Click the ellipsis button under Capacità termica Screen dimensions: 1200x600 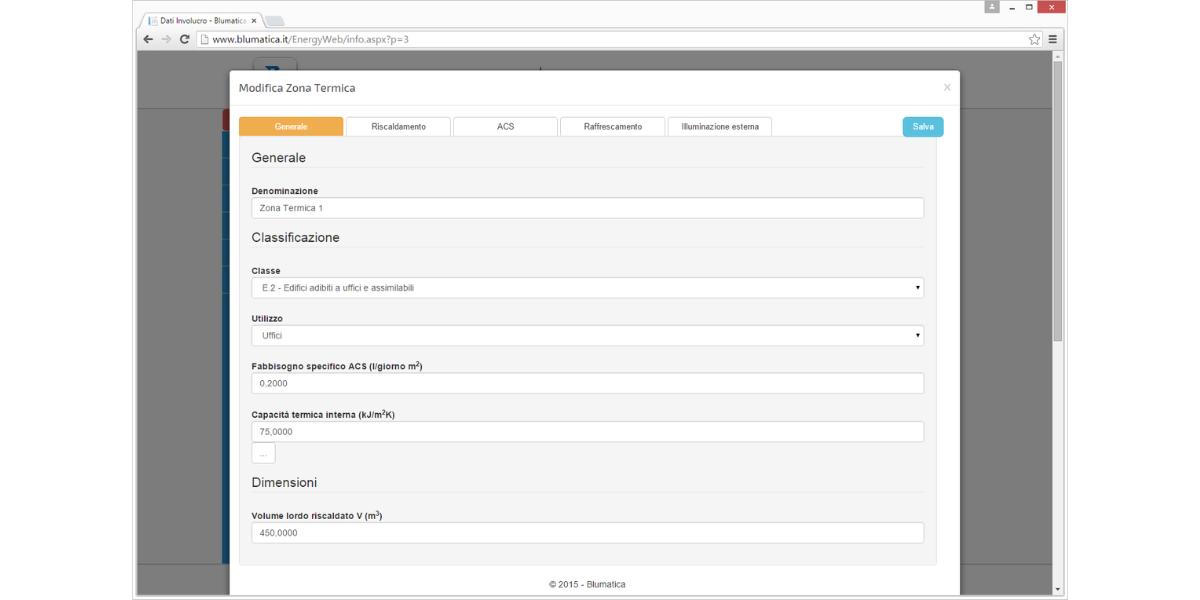[263, 453]
